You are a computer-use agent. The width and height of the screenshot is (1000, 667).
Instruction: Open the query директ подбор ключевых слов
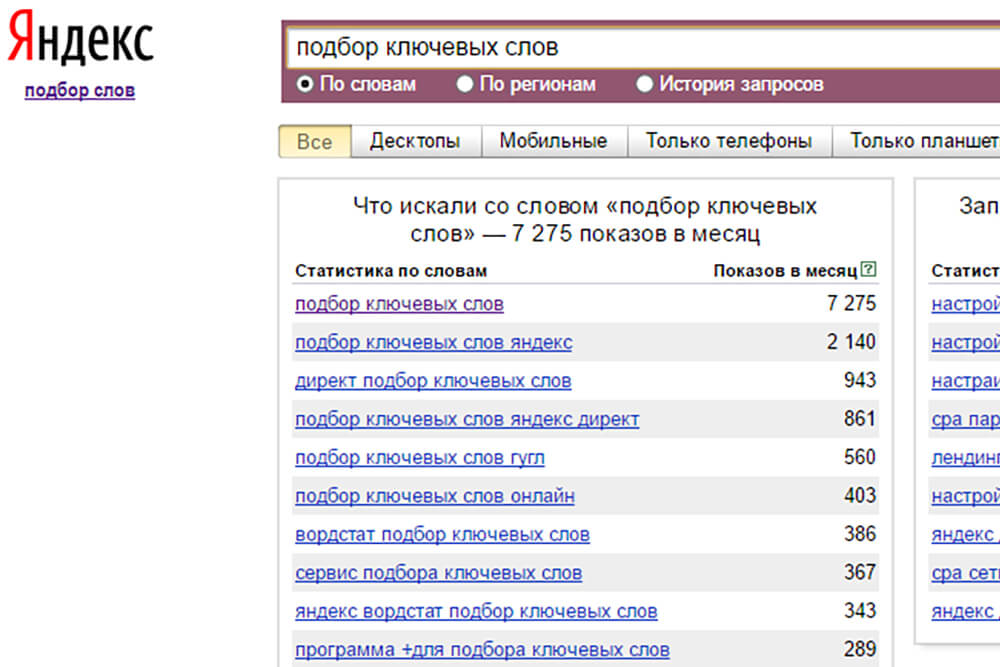click(433, 381)
